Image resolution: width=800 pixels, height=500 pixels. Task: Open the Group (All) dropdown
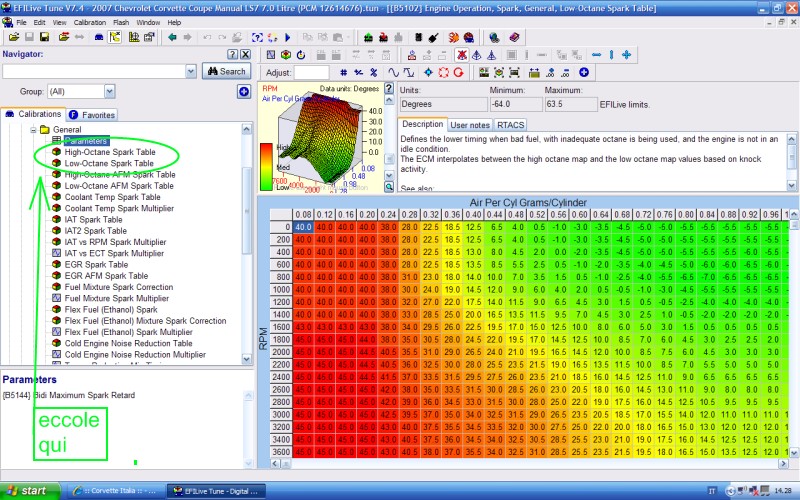[x=110, y=91]
